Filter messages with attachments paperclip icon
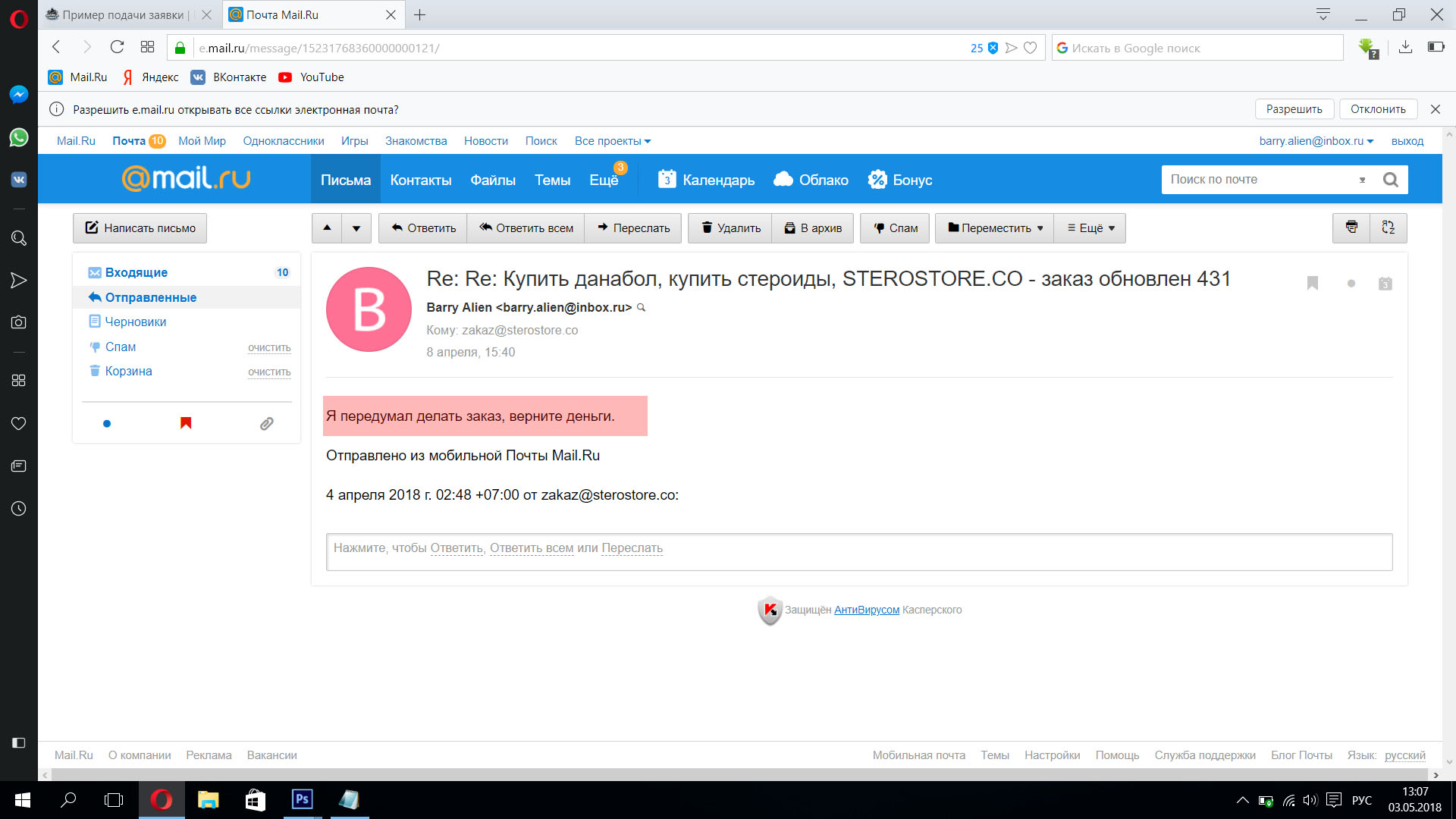Image resolution: width=1456 pixels, height=819 pixels. tap(266, 424)
